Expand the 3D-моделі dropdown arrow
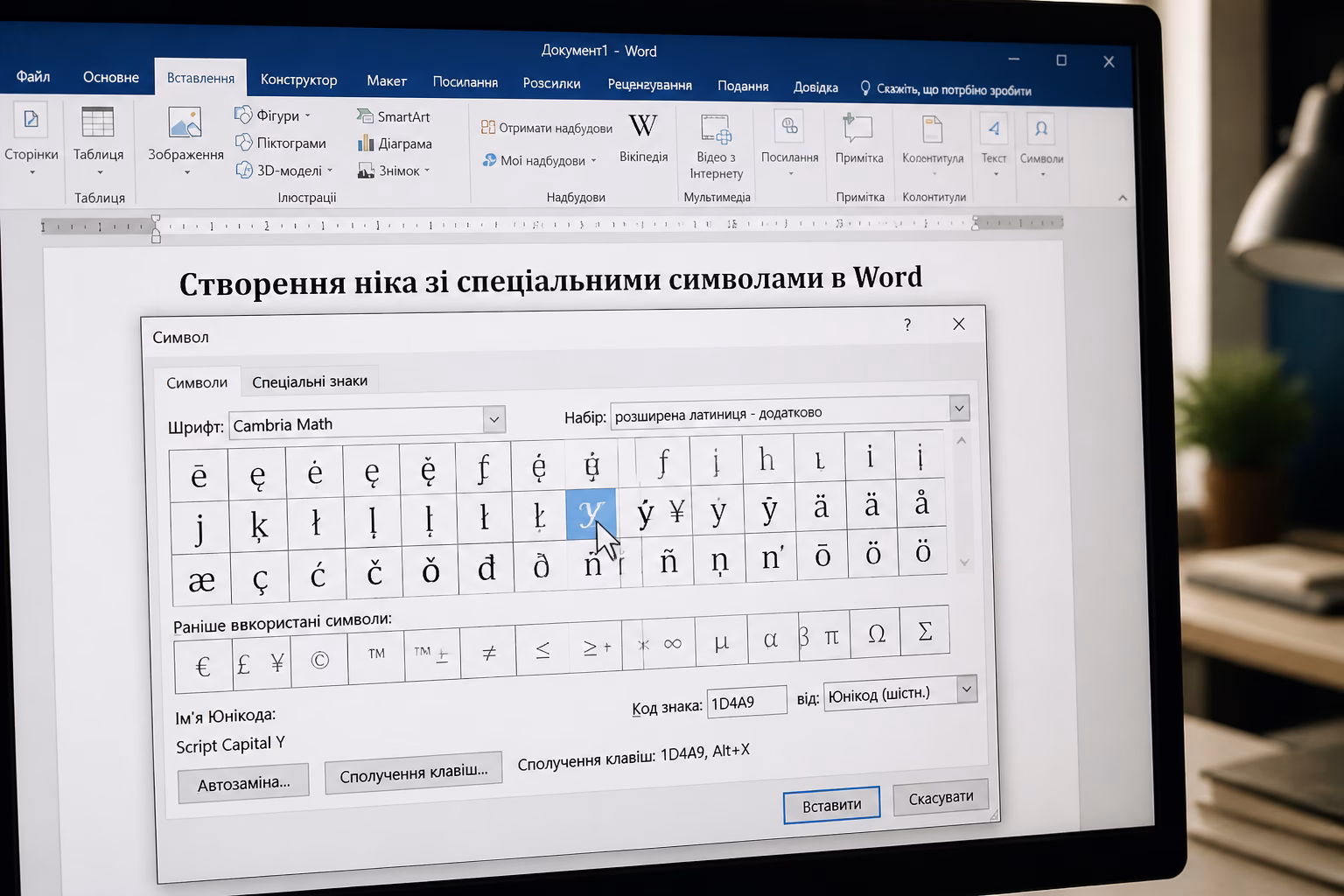Viewport: 1344px width, 896px height. coord(330,171)
